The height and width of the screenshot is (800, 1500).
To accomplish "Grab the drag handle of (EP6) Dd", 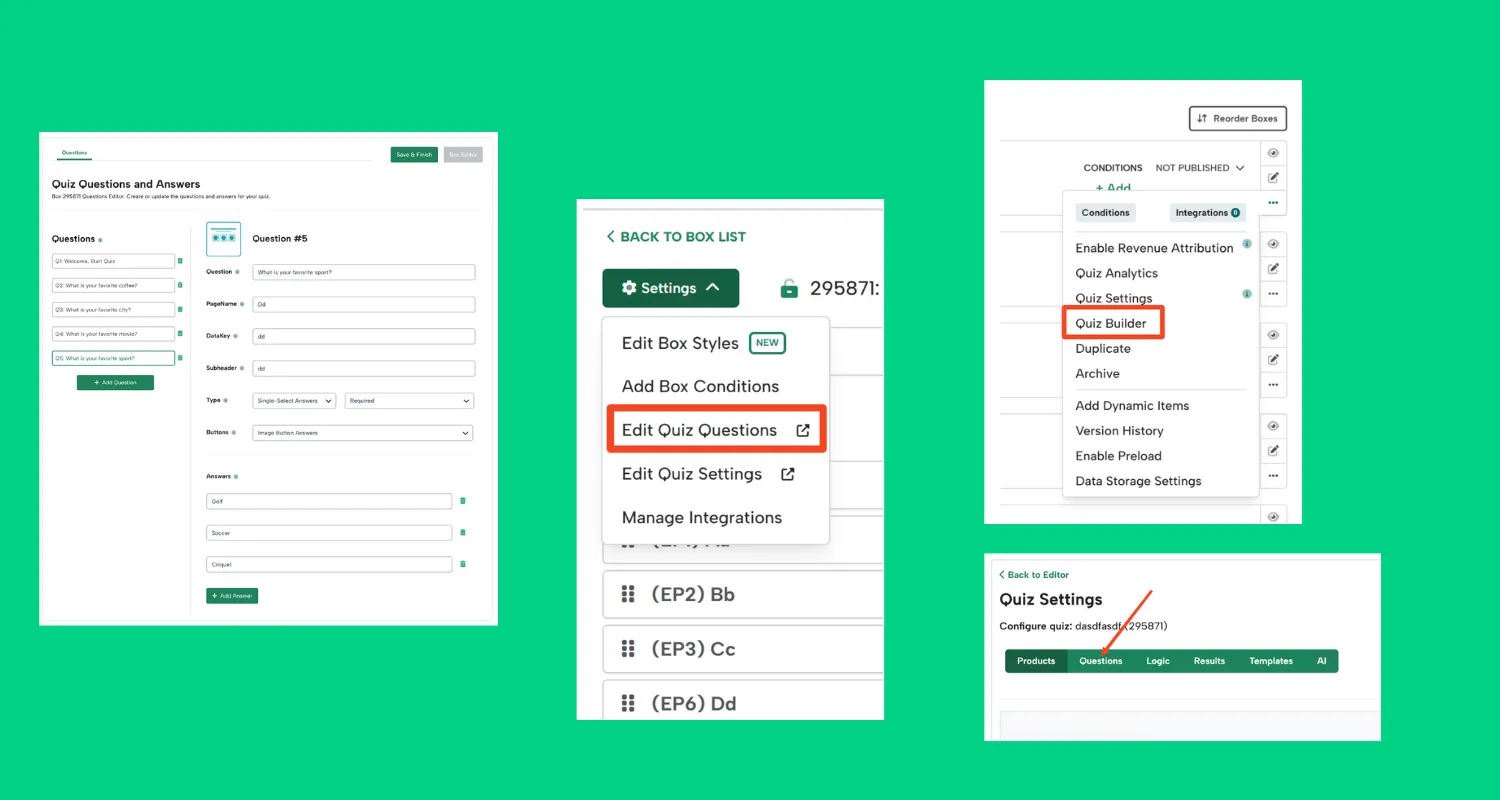I will (629, 703).
